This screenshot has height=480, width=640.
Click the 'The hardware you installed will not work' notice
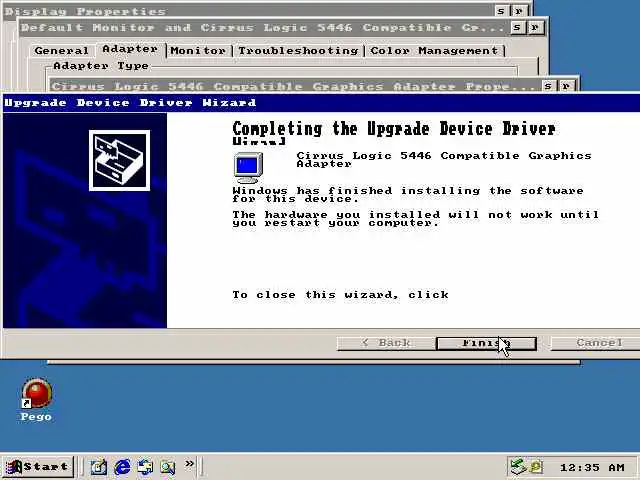pyautogui.click(x=416, y=218)
